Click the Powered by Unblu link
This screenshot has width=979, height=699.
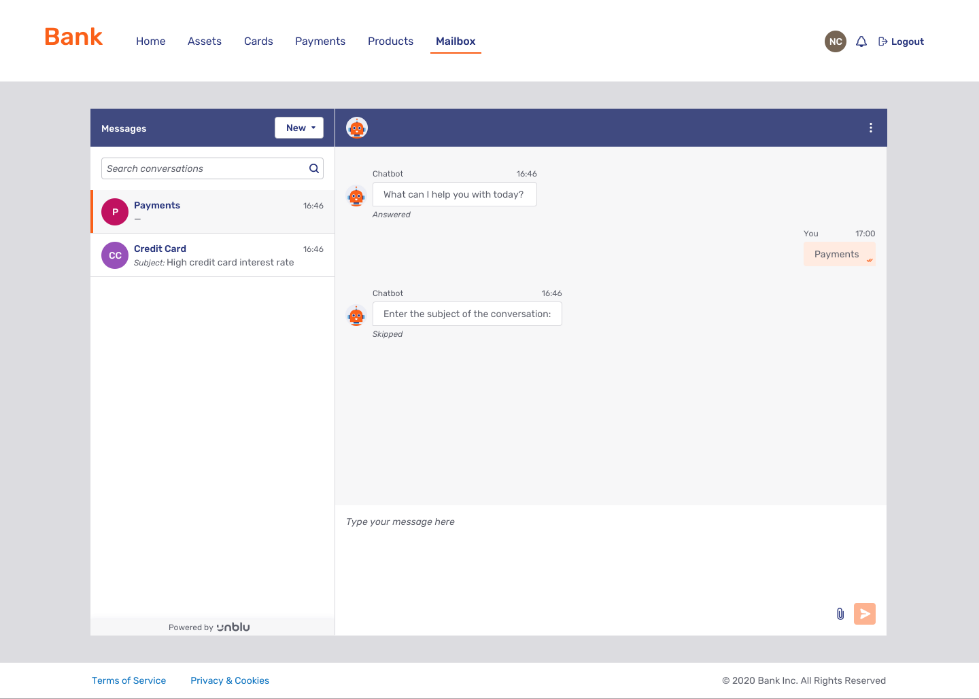tap(211, 626)
